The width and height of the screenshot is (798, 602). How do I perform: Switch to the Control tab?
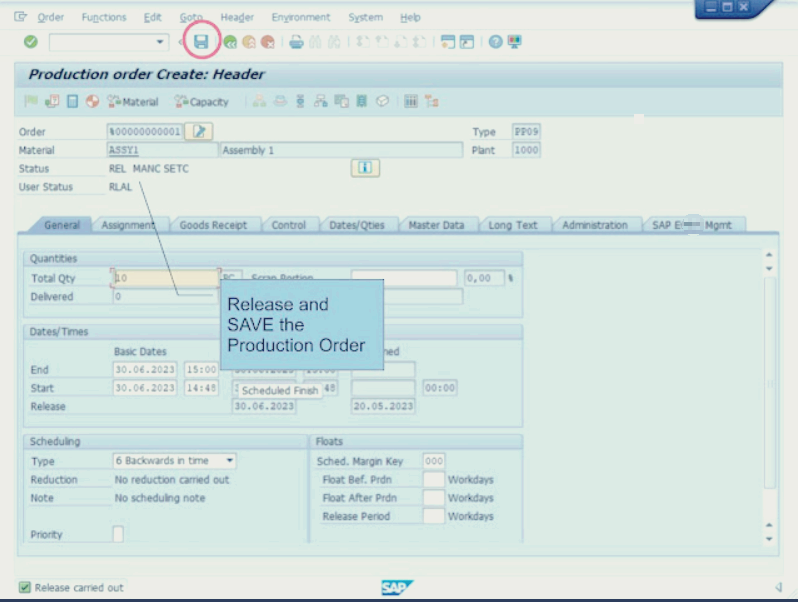point(289,225)
